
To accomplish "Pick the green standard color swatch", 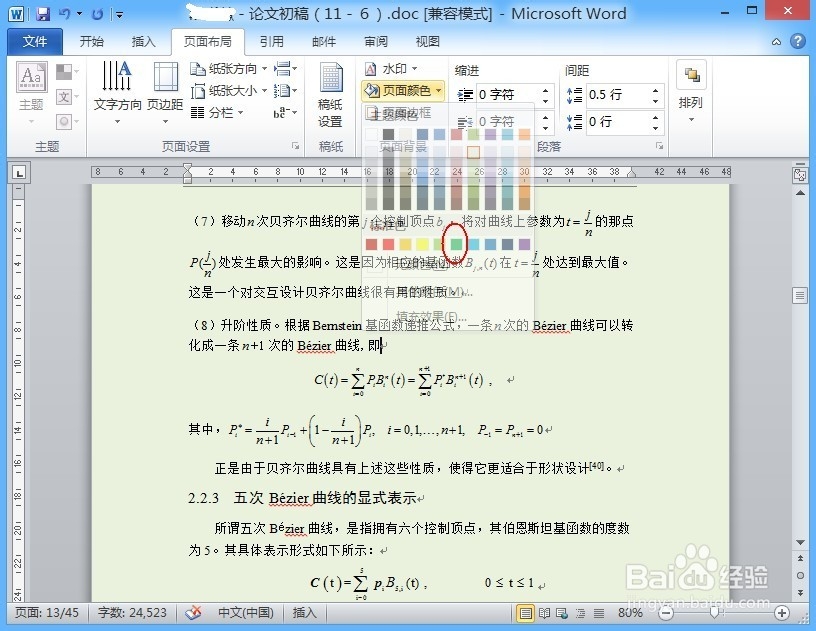I will click(456, 244).
